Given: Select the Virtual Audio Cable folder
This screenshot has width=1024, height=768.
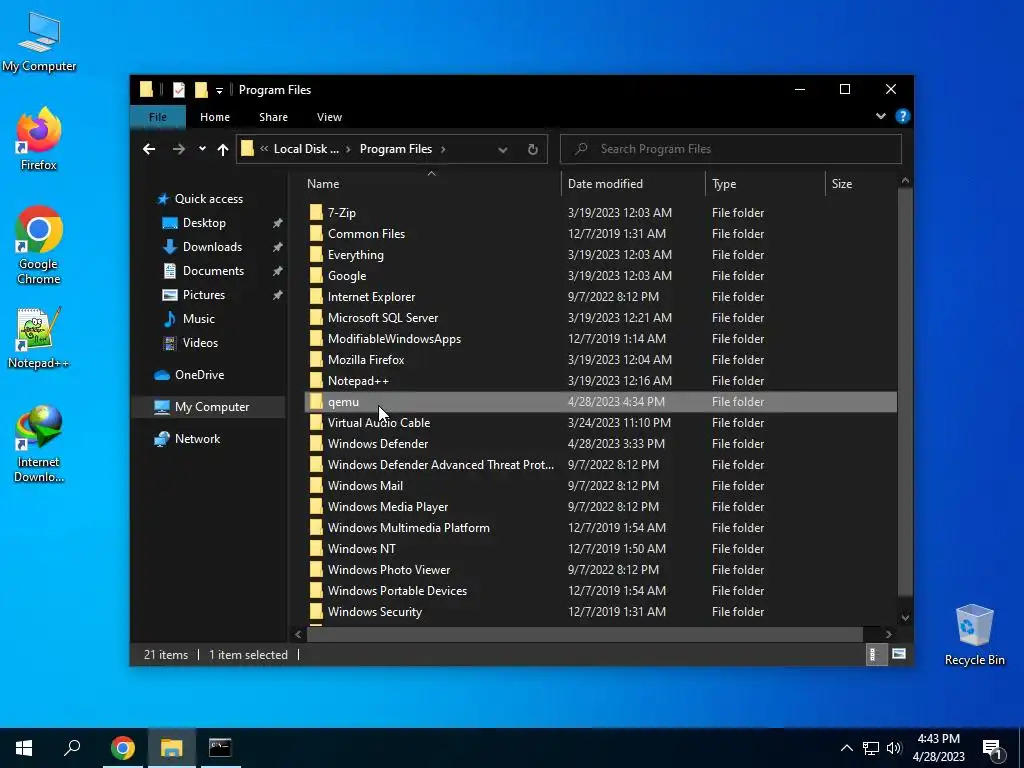Looking at the screenshot, I should [379, 423].
